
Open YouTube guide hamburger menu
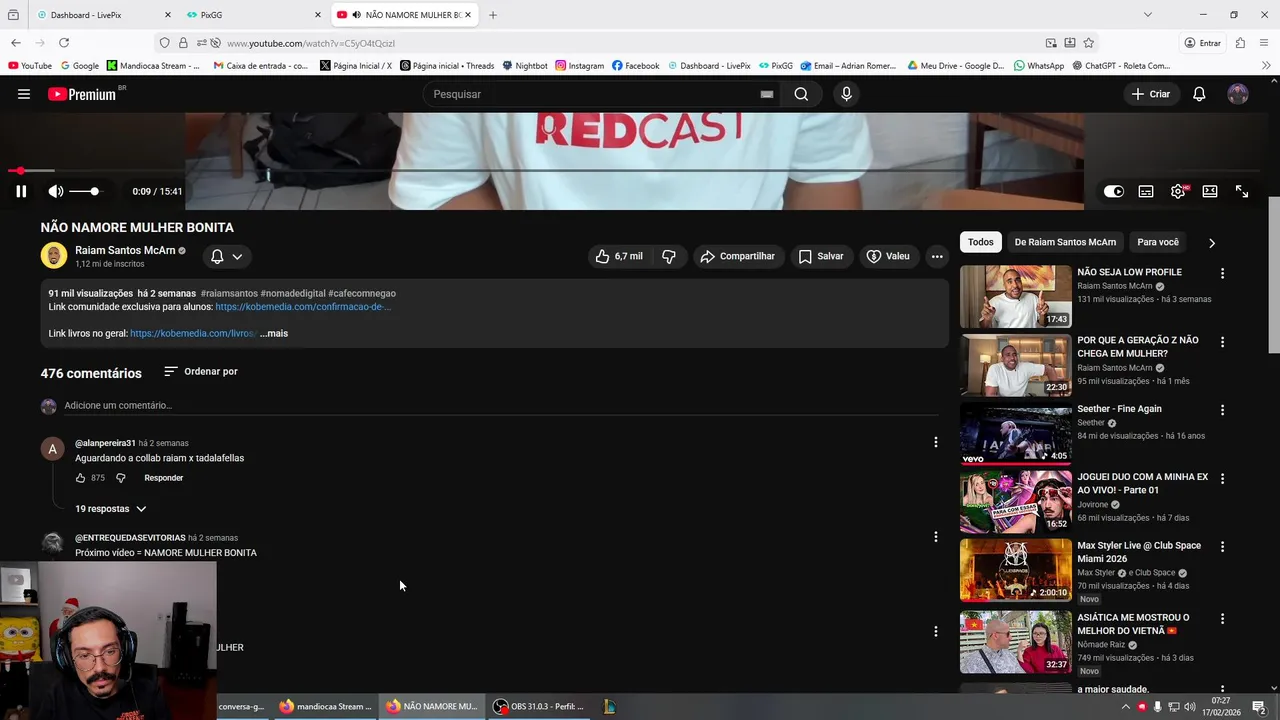pos(24,94)
